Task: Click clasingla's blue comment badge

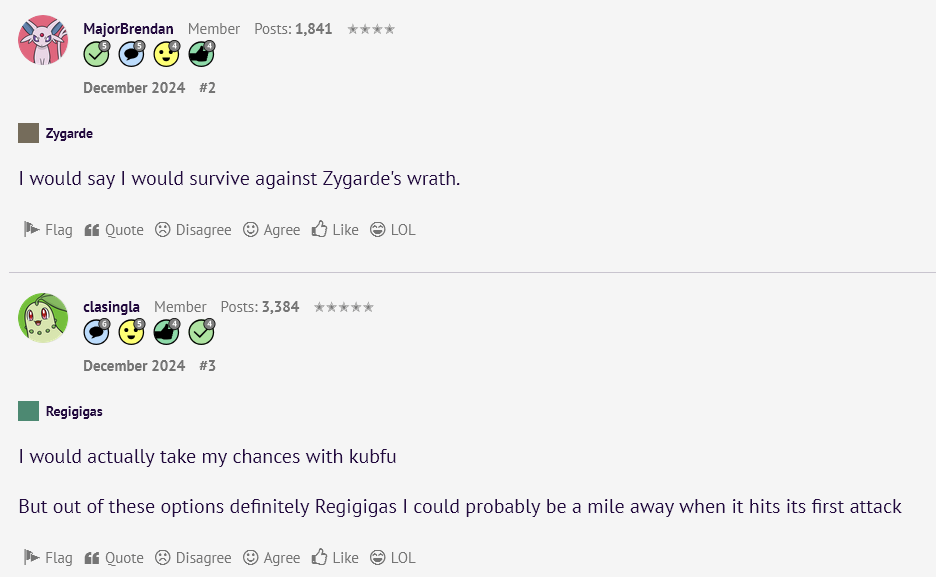Action: [96, 332]
